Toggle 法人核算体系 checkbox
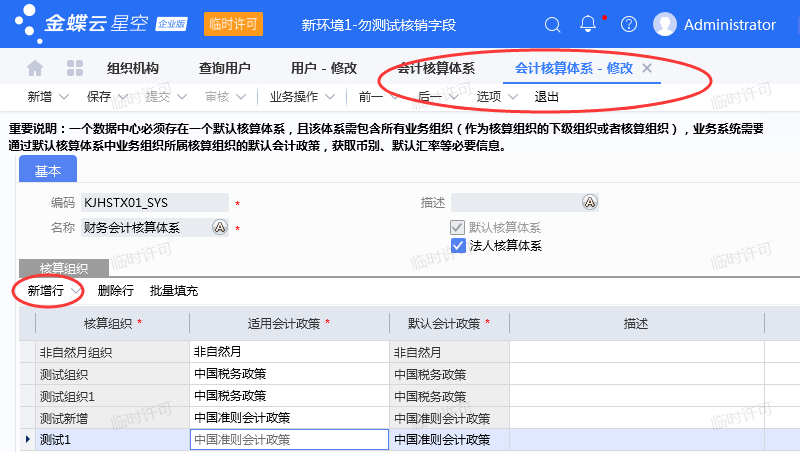This screenshot has height=452, width=800. pos(458,245)
